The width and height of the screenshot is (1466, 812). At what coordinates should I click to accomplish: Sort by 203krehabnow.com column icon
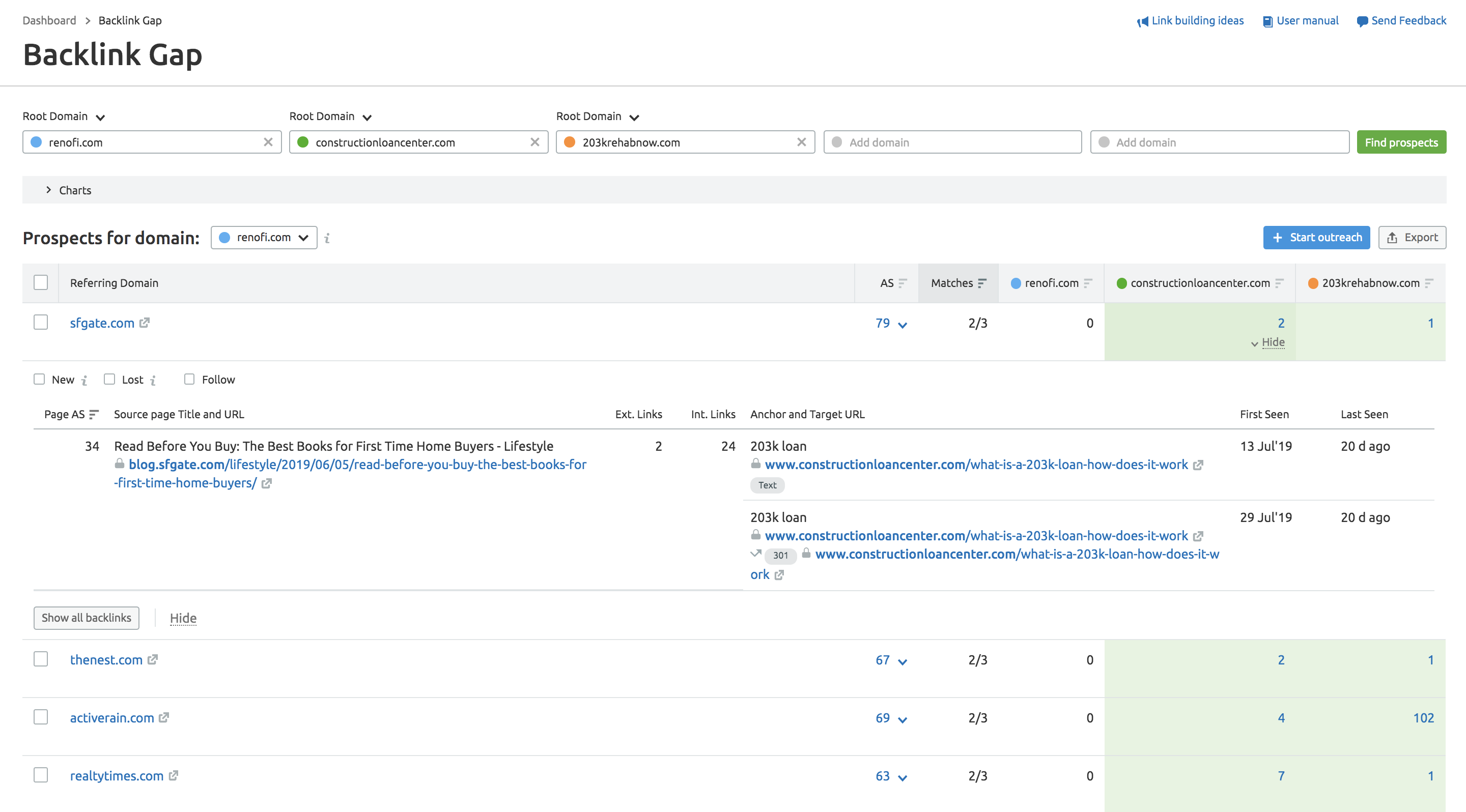coord(1429,283)
